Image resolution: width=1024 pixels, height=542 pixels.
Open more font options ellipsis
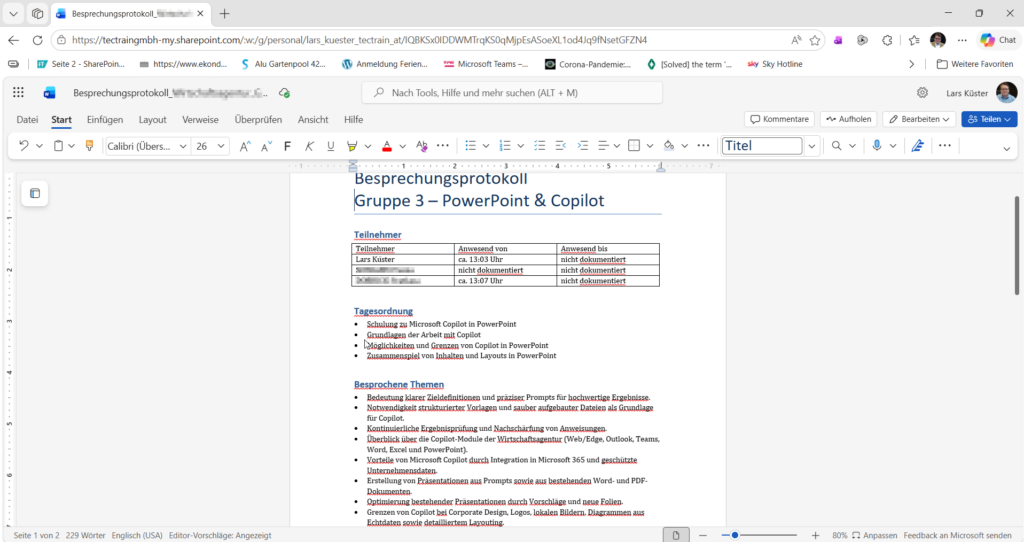tap(443, 146)
